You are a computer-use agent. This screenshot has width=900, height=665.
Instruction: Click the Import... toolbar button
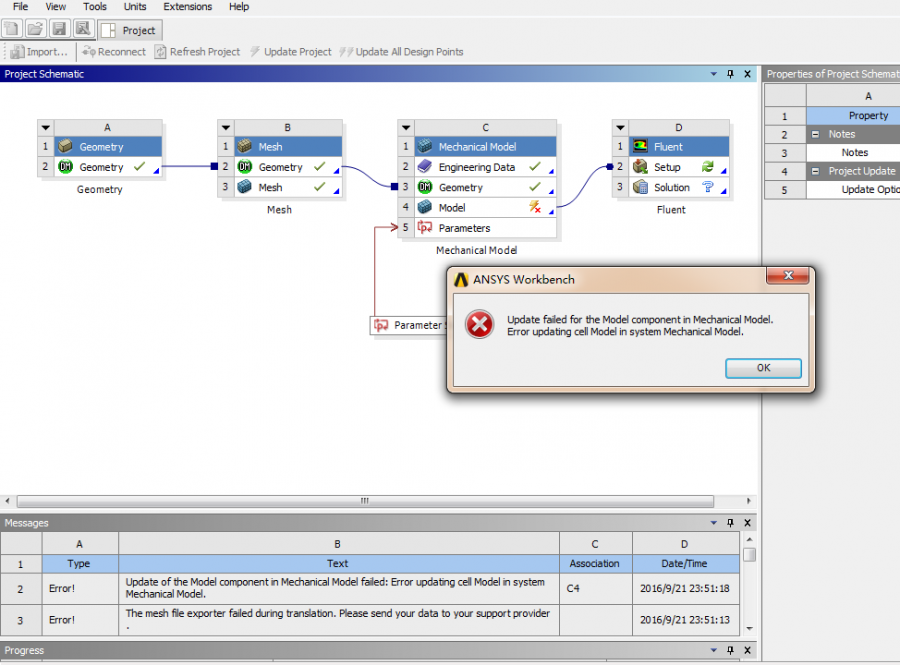coord(40,52)
